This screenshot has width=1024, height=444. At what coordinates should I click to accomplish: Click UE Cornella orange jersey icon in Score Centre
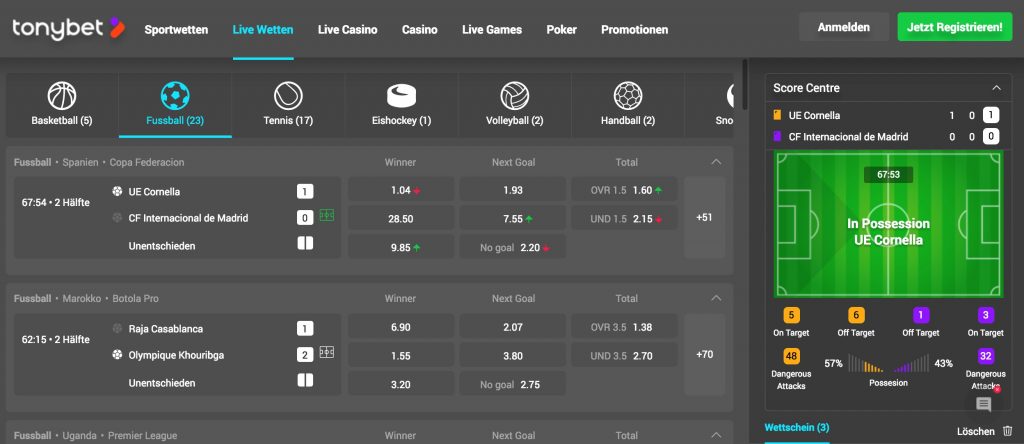[777, 116]
